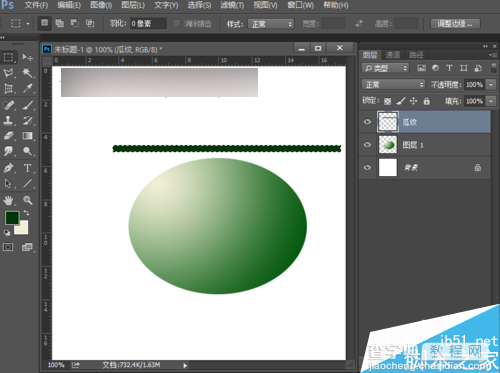
Task: Open the 不透明度 opacity slider arrow
Action: pos(491,85)
